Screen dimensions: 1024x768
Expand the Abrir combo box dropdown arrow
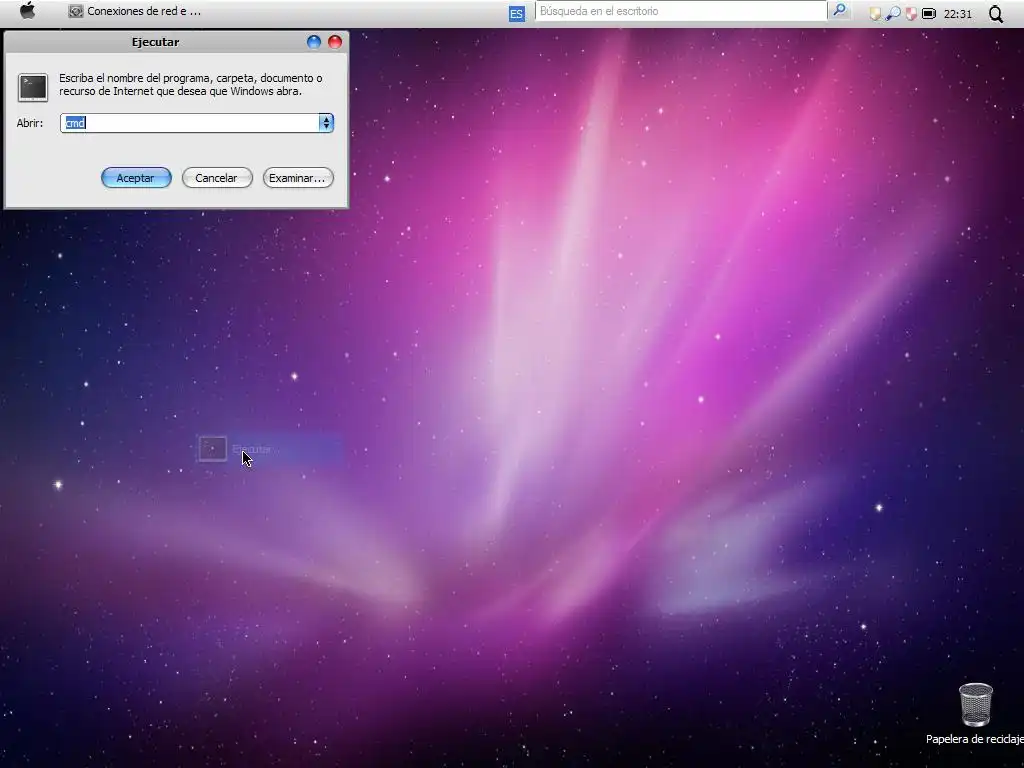pyautogui.click(x=326, y=123)
